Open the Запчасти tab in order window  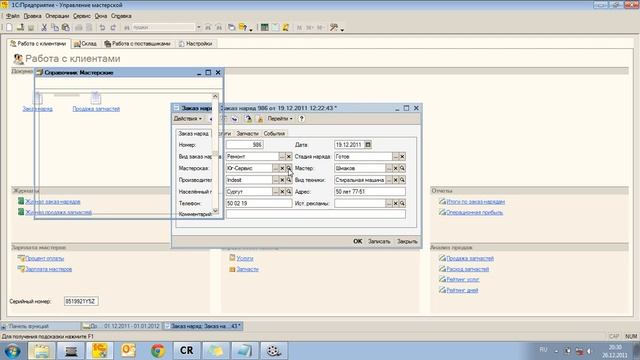click(247, 133)
